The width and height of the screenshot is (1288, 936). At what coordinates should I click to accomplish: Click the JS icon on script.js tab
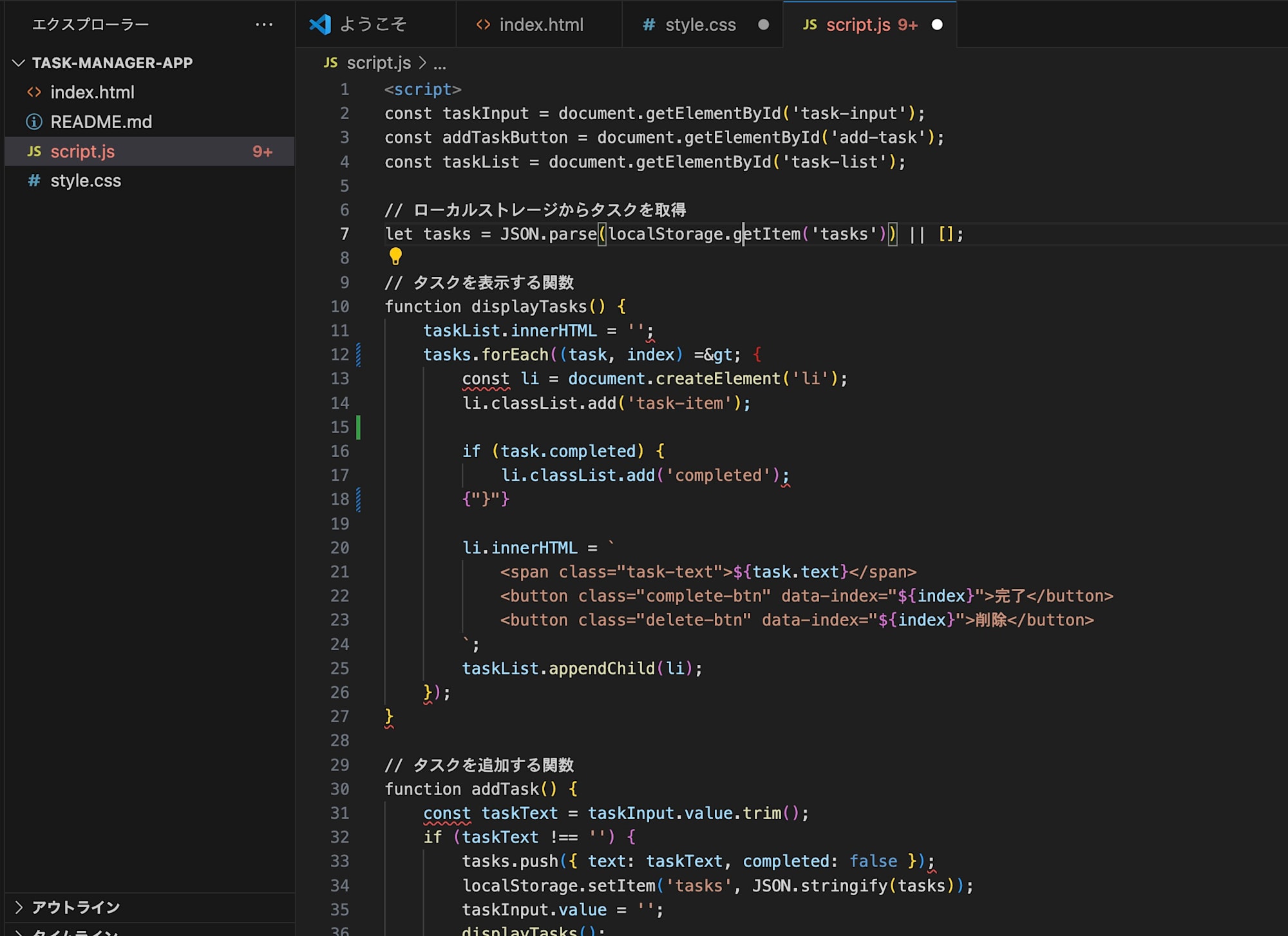810,24
